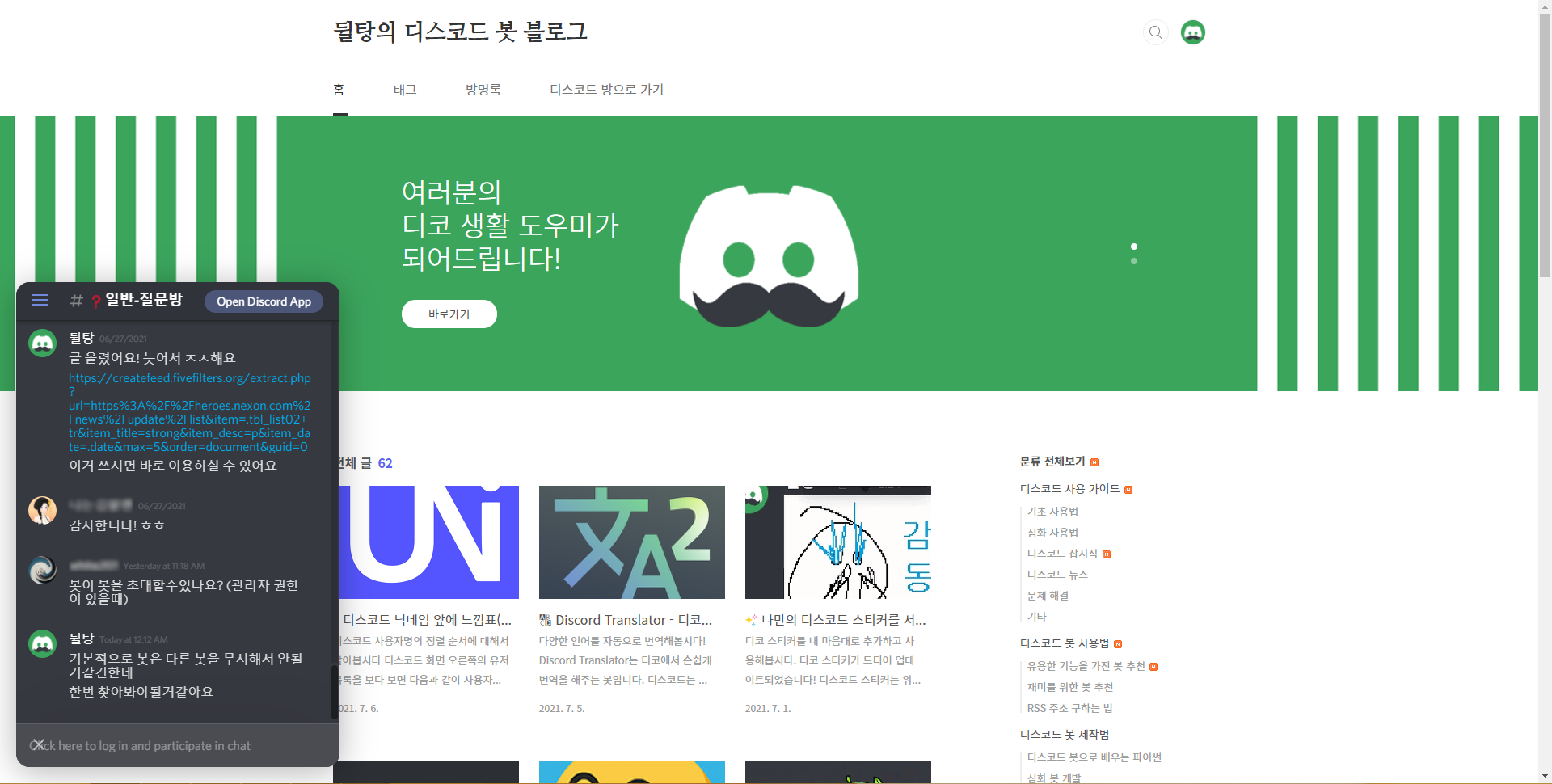
Task: Open the 디스코드 잡지식 subcategory
Action: pos(1062,554)
